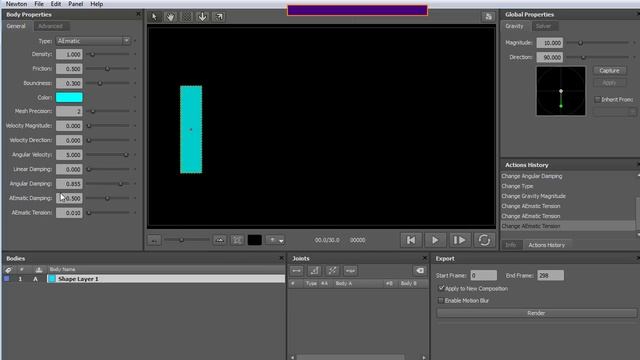
Task: Select the downward arrow velocity tool
Action: pos(202,17)
